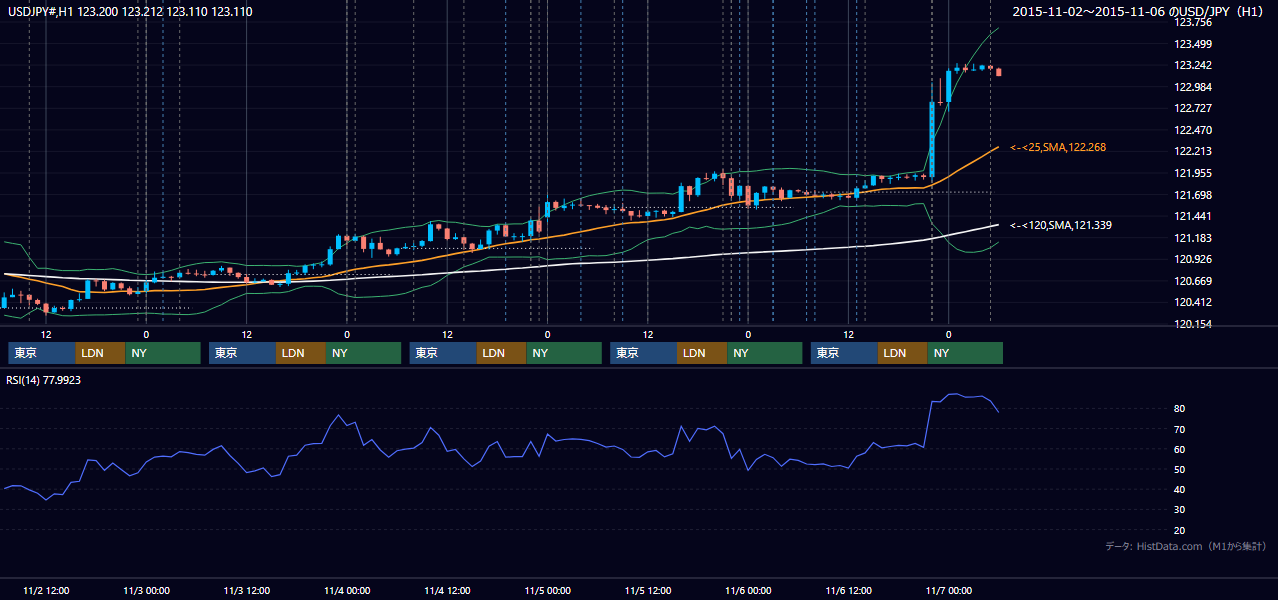Screen dimensions: 1278x600
Task: Click price axis value 122.470
Action: coord(1194,130)
